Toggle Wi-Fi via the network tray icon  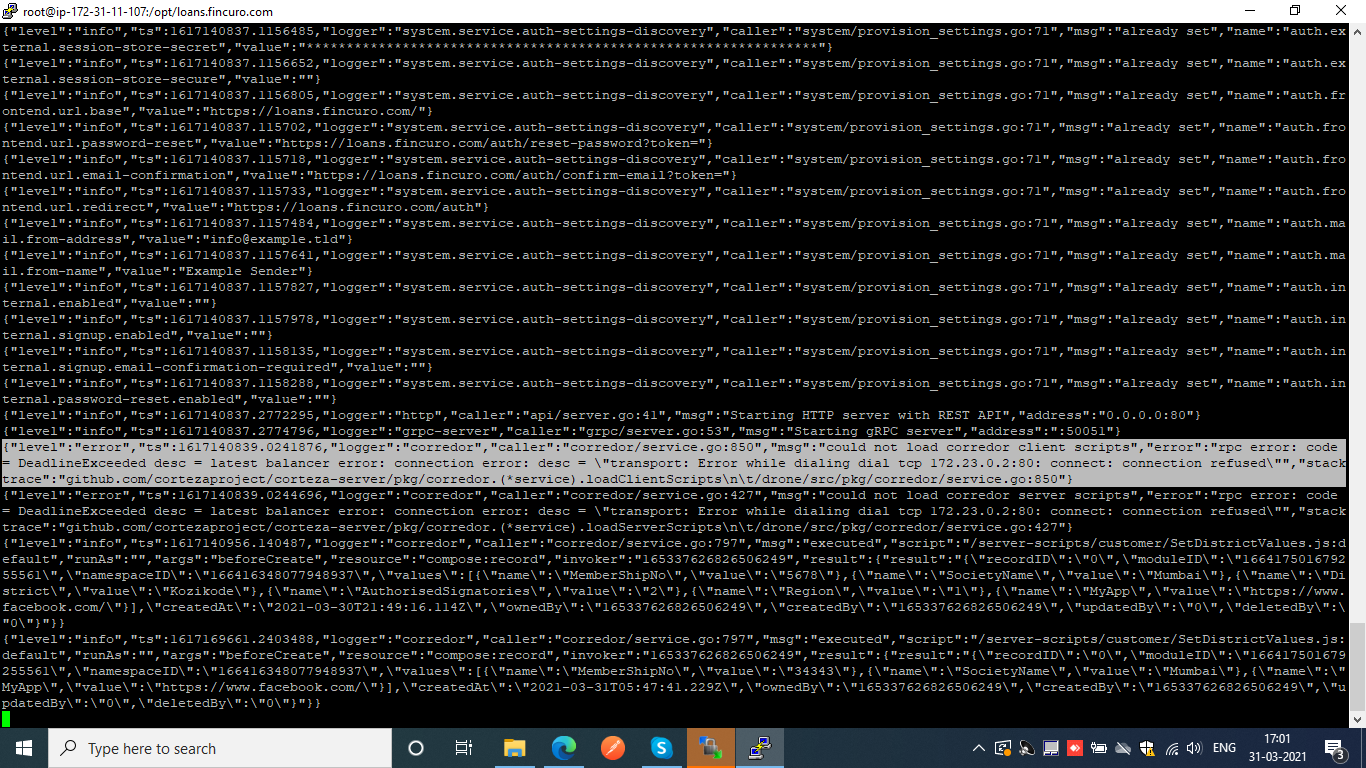pos(1172,748)
